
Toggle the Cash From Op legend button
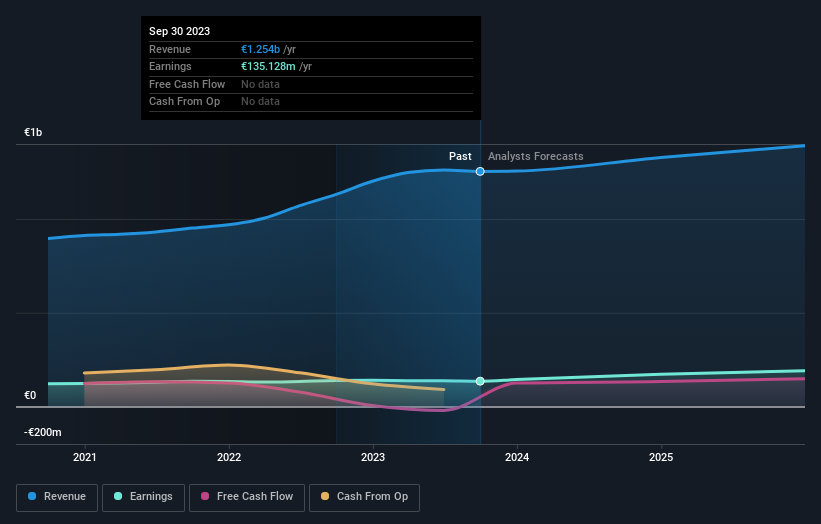[364, 497]
